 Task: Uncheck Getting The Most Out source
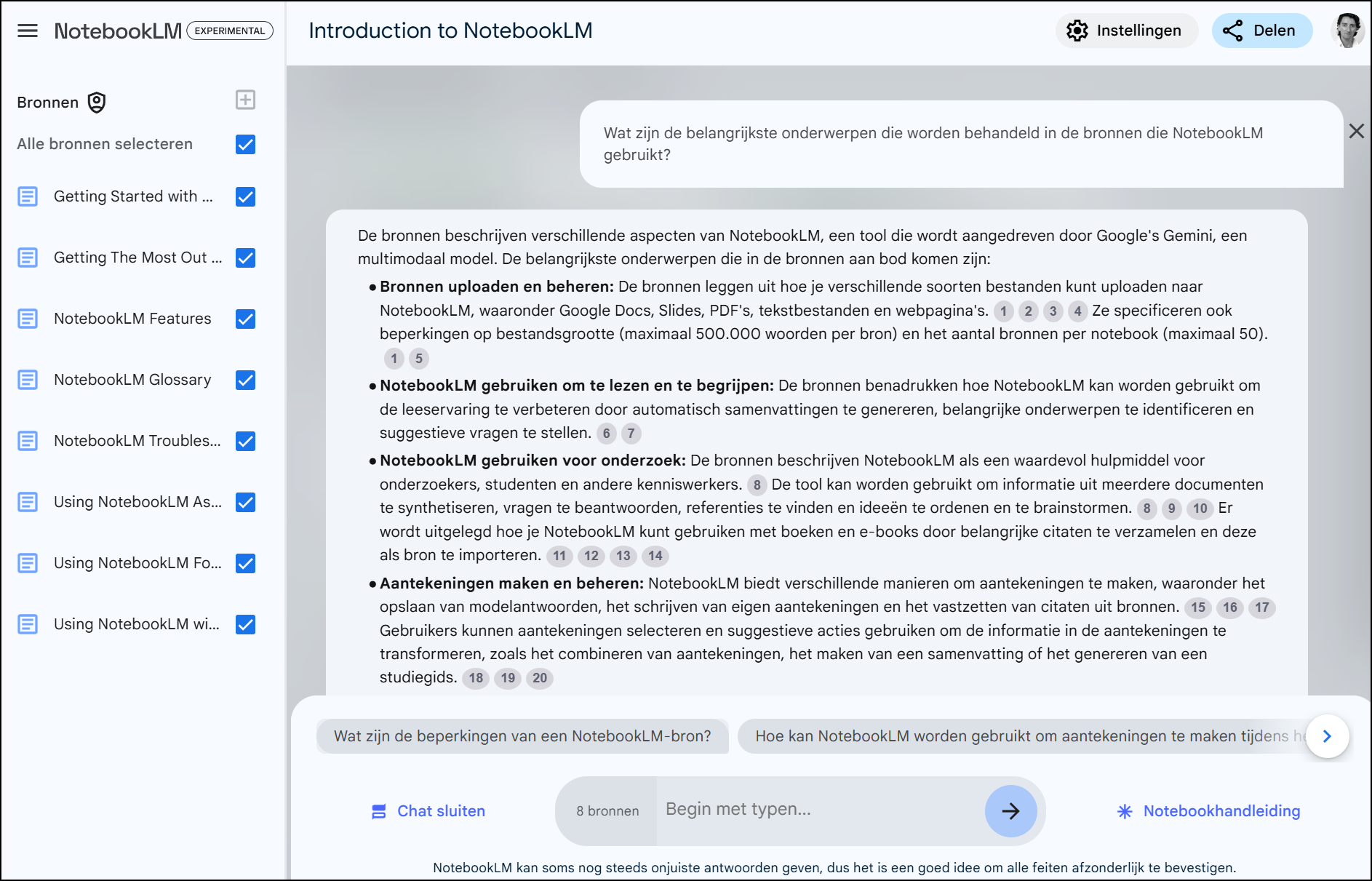pyautogui.click(x=245, y=258)
